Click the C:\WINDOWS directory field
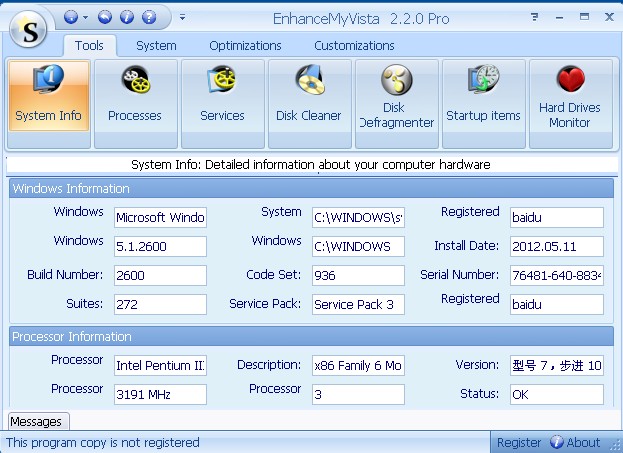The width and height of the screenshot is (623, 453). pyautogui.click(x=358, y=246)
